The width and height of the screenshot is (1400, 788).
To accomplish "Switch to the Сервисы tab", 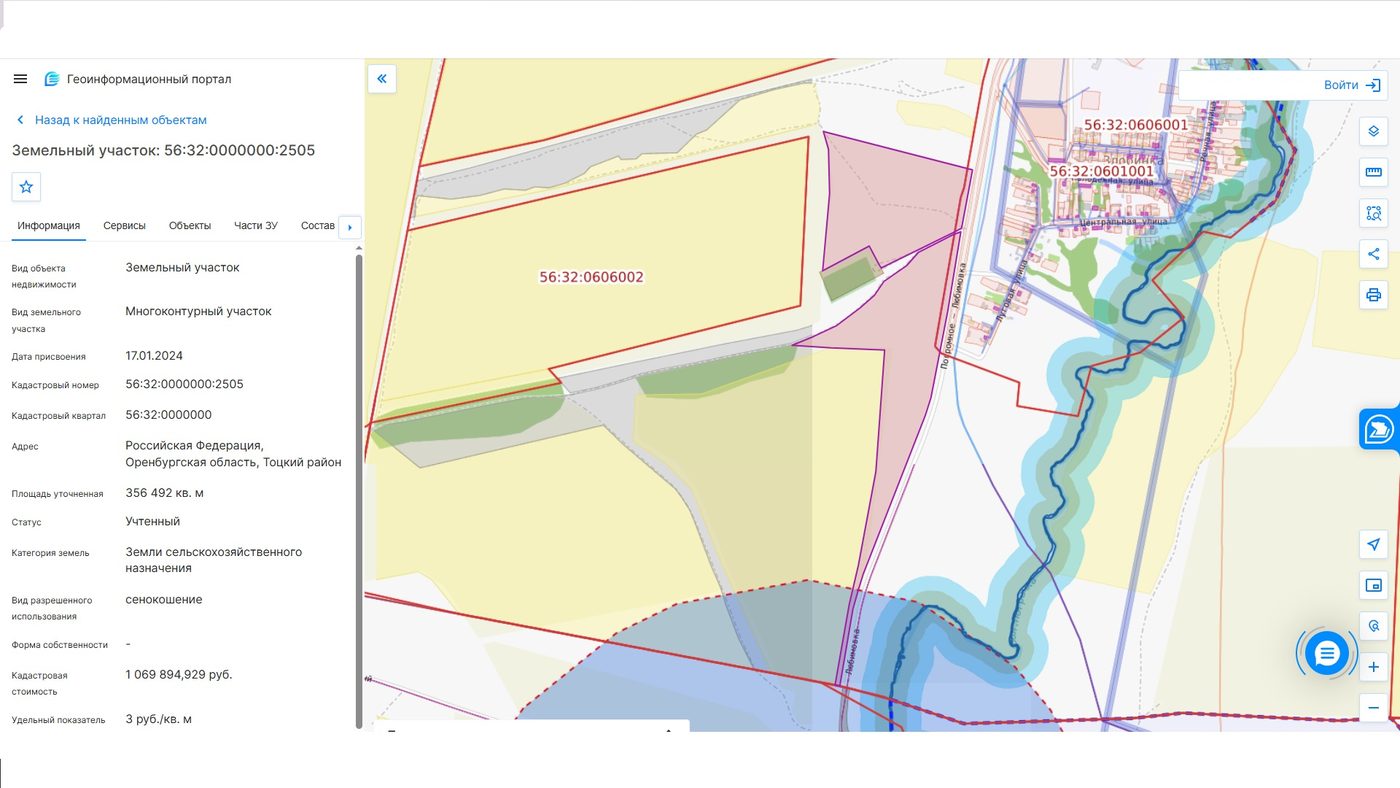I will click(x=124, y=226).
